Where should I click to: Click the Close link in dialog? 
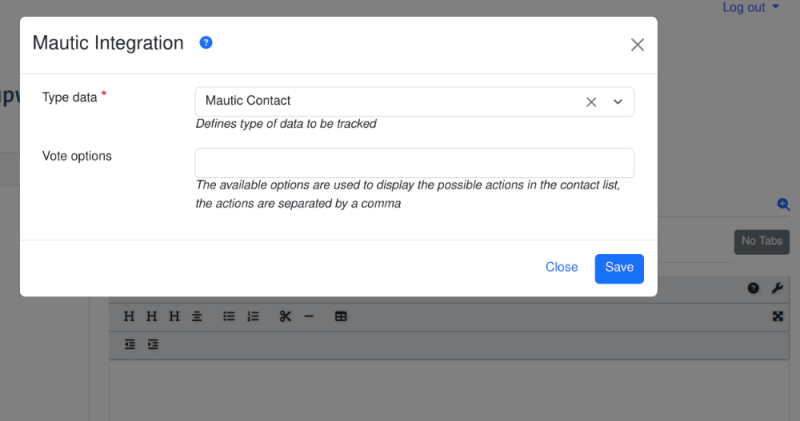tap(561, 267)
